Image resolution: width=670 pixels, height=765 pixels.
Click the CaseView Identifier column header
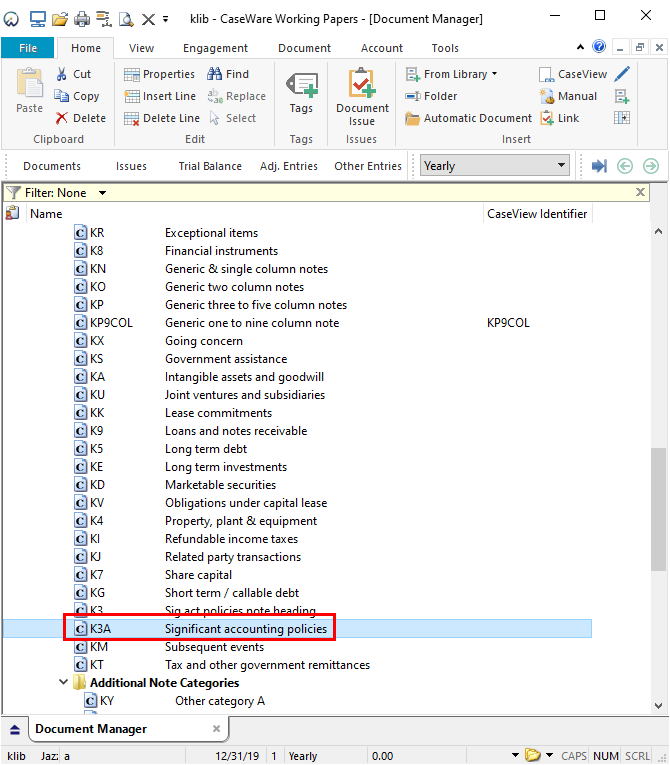coord(537,214)
